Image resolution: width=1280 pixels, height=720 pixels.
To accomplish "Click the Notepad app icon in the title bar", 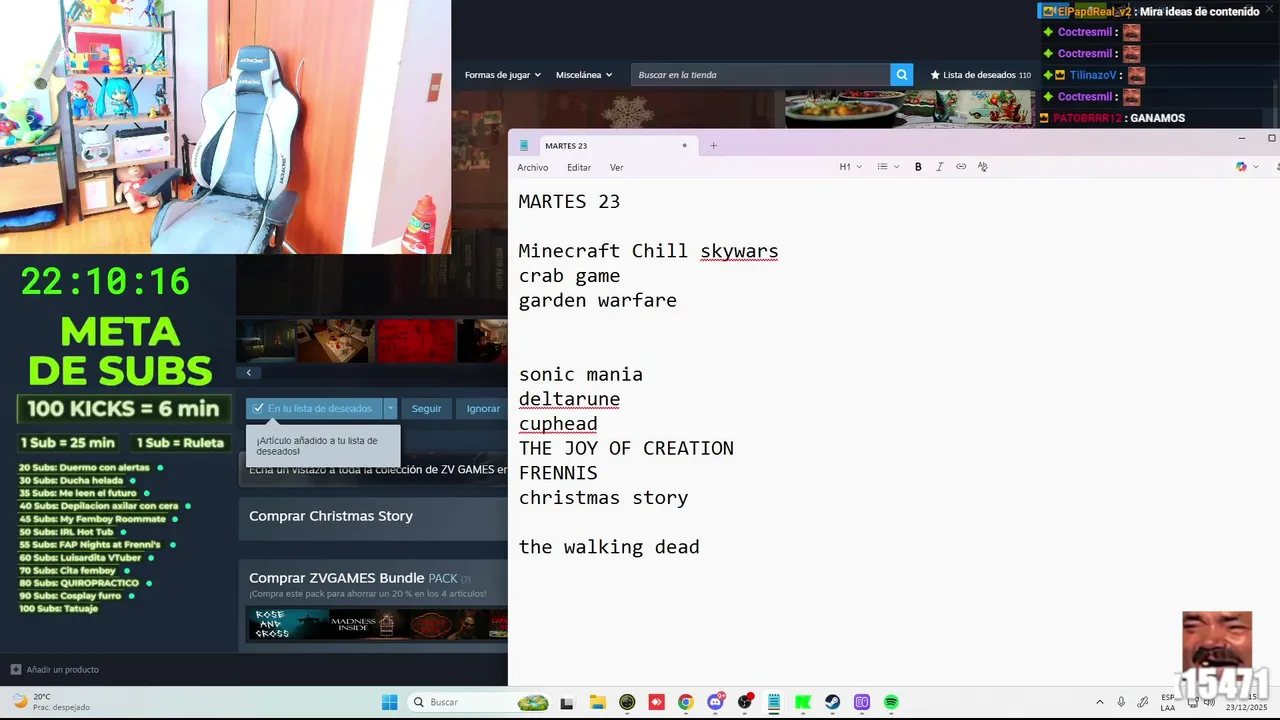I will click(523, 146).
